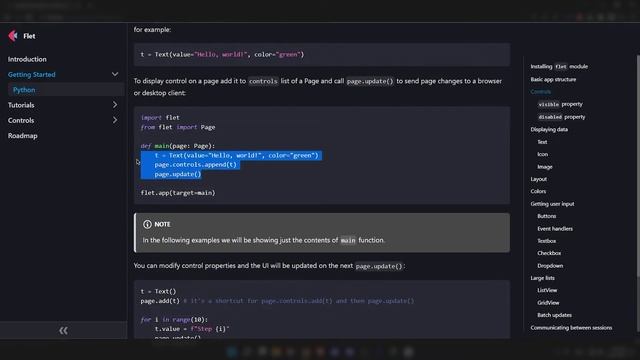Viewport: 640px width, 360px height.
Task: Open the Introduction page
Action: (x=27, y=59)
